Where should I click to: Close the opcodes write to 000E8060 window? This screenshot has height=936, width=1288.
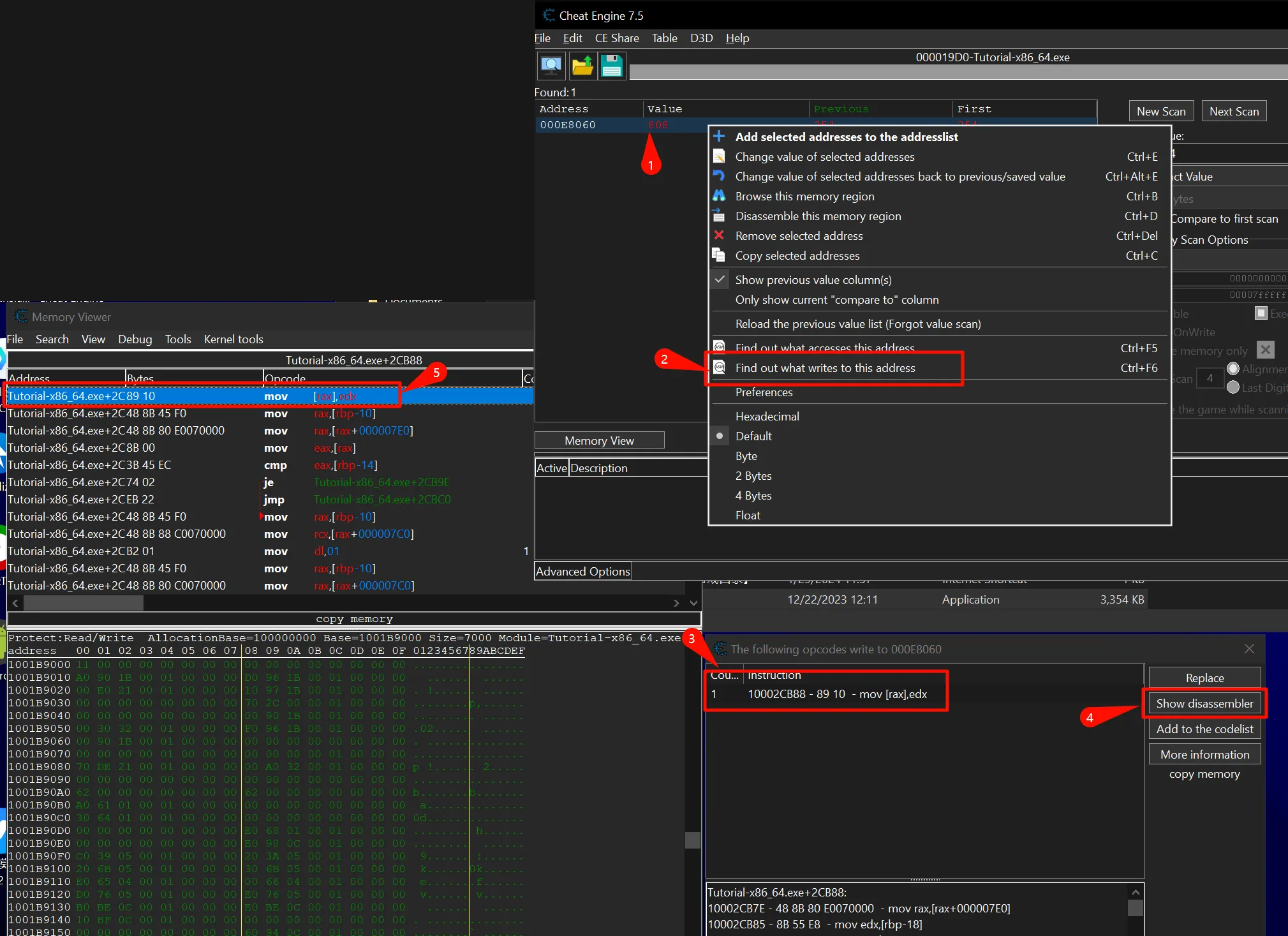point(1249,648)
